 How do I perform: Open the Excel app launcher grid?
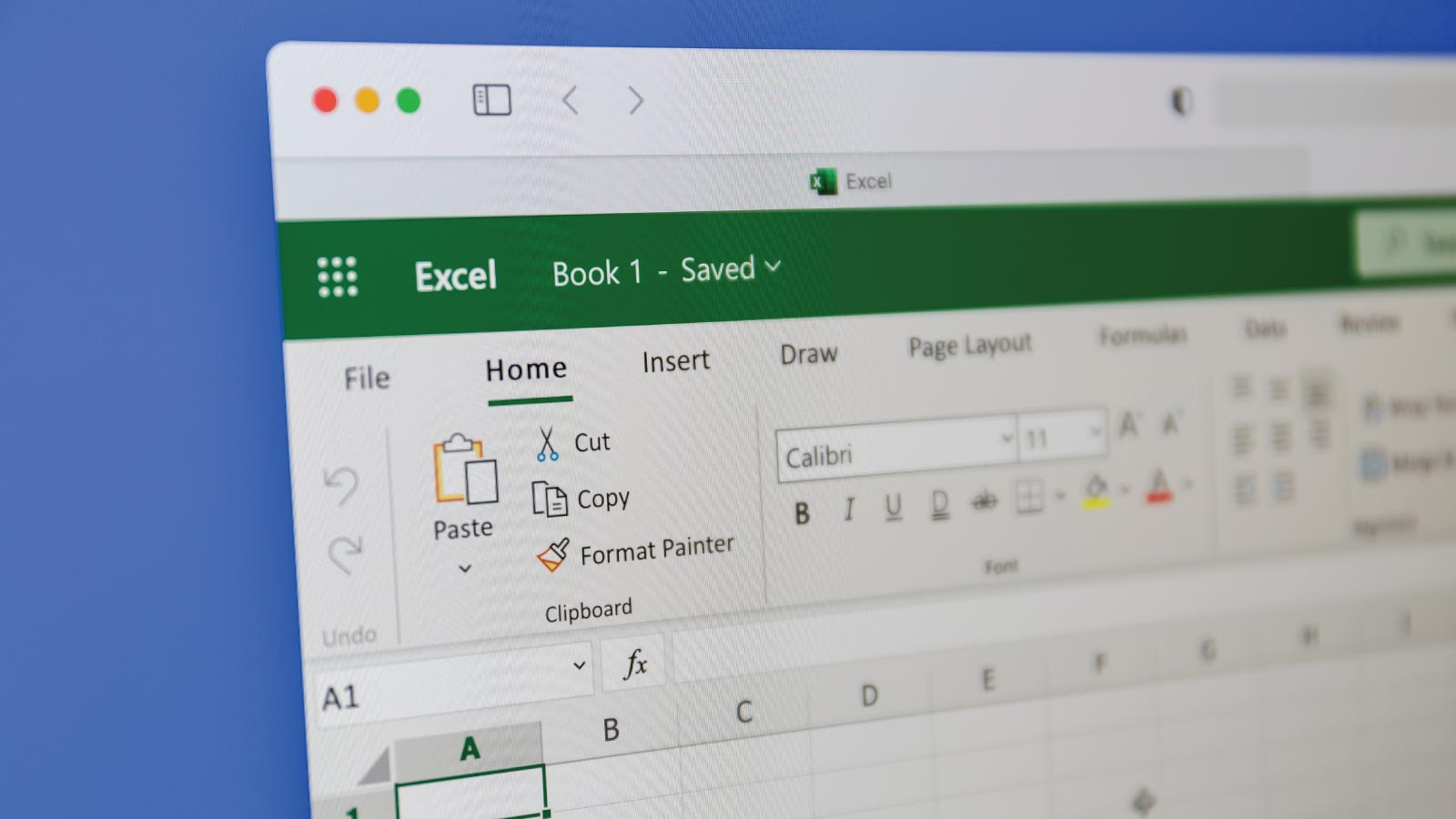(x=338, y=277)
